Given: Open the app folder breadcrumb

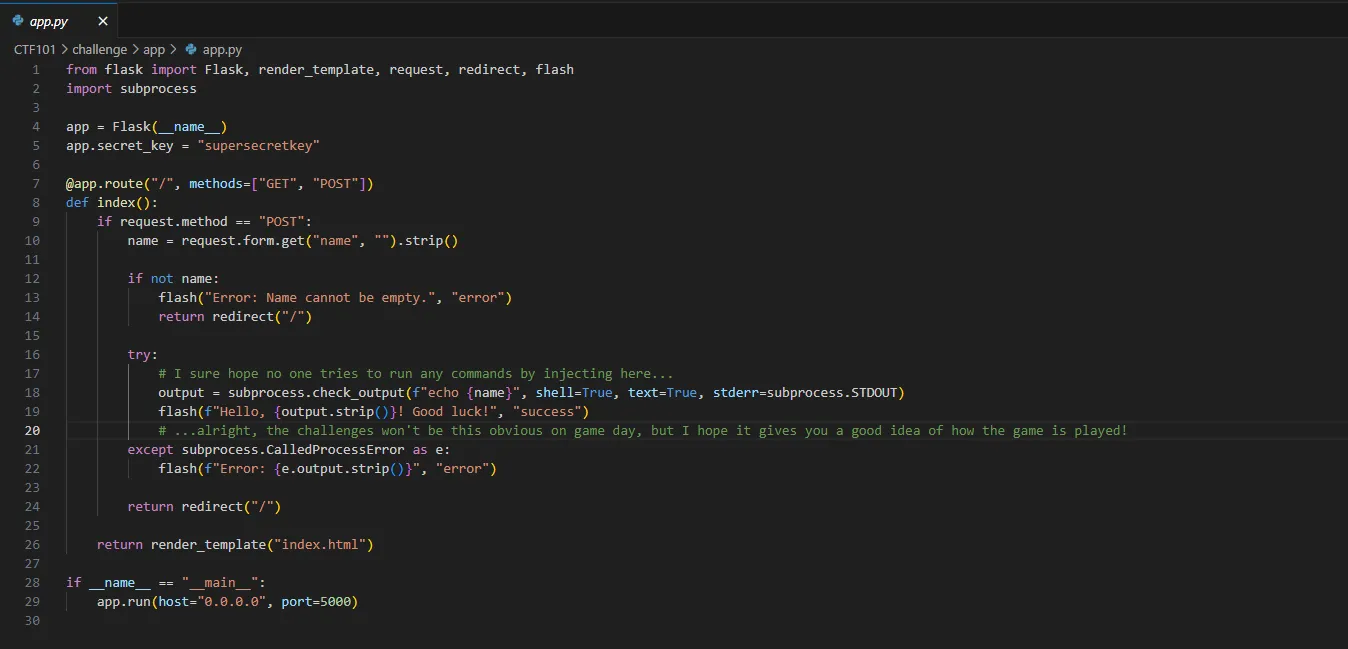Looking at the screenshot, I should click(x=154, y=49).
